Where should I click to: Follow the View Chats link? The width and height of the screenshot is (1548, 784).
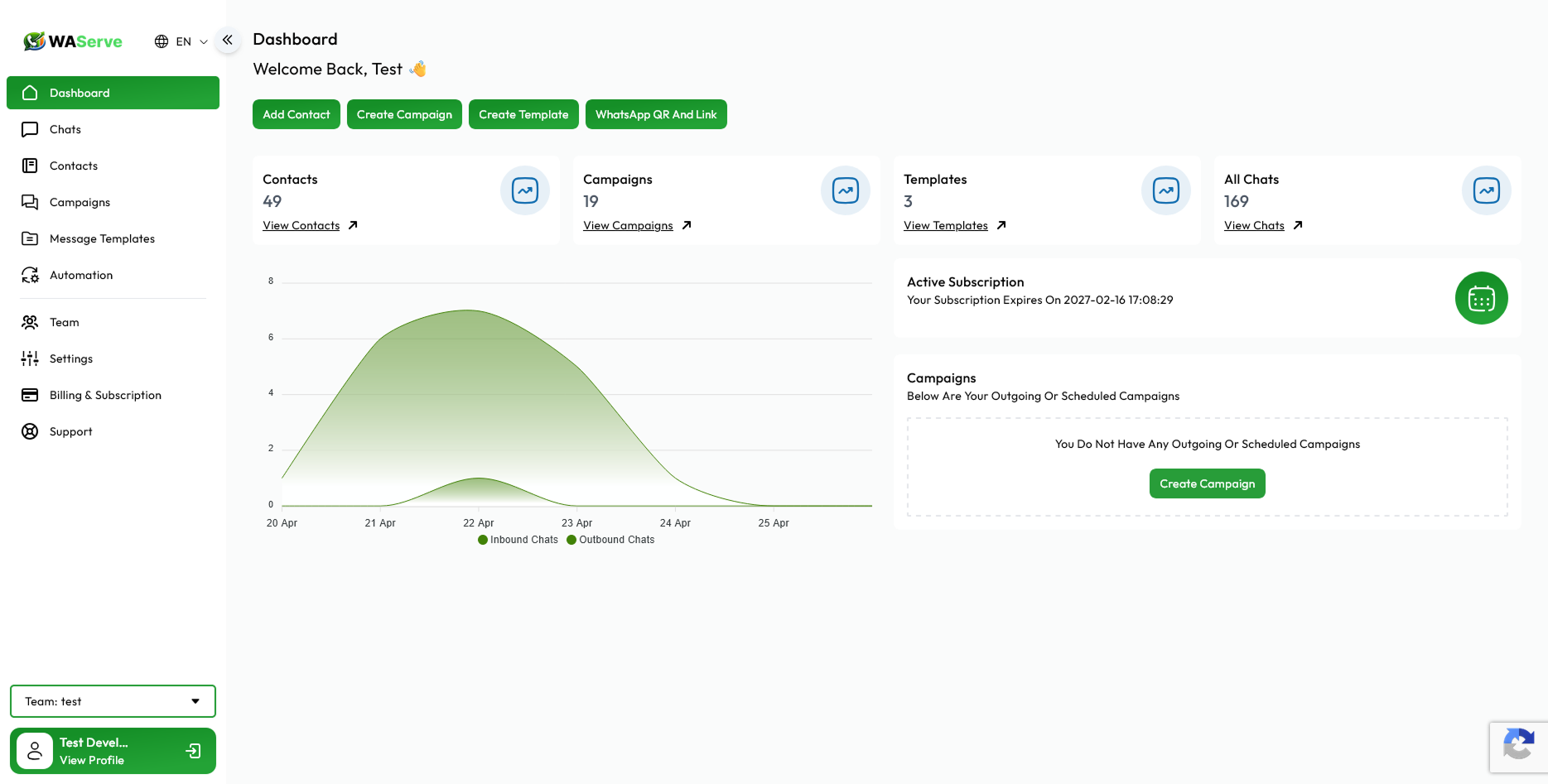[x=1254, y=225]
